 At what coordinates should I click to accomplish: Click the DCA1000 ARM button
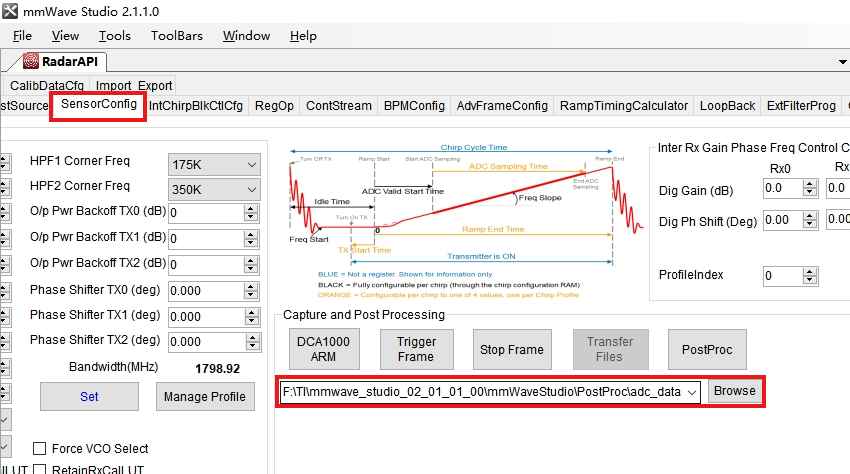point(324,349)
